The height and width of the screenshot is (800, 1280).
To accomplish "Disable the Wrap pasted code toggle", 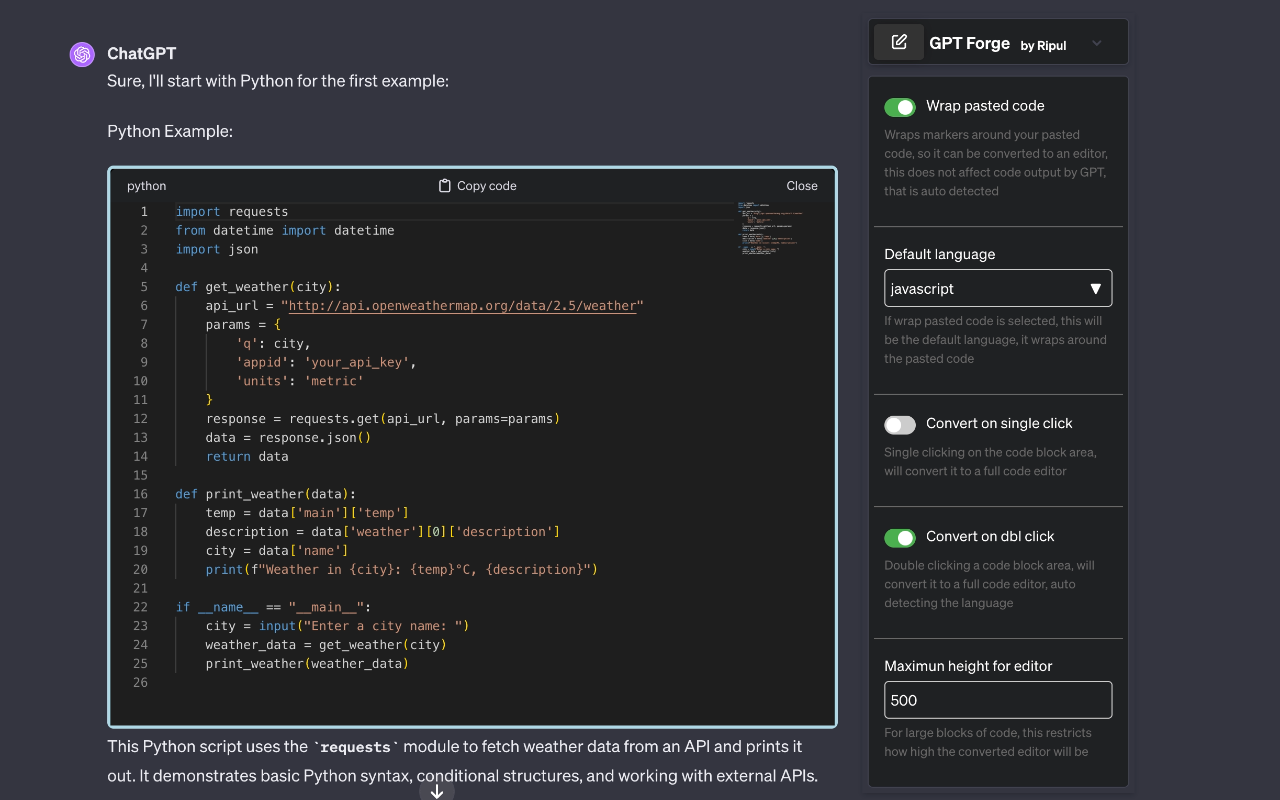I will coord(899,107).
